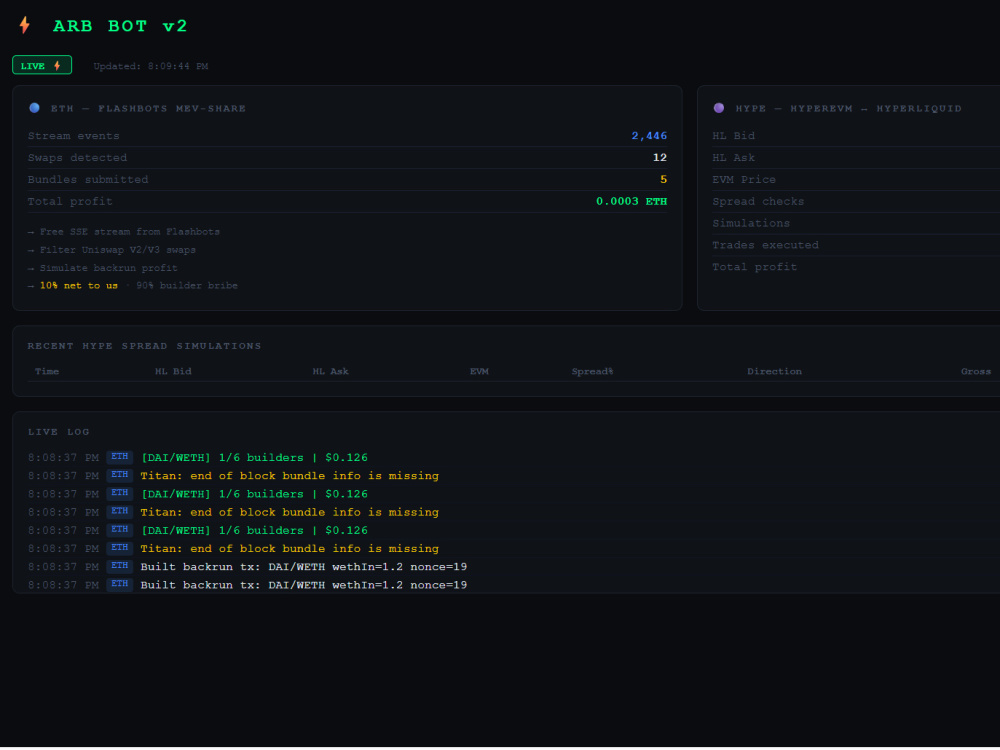Click the Spread% column header
This screenshot has width=1000, height=750.
click(592, 372)
